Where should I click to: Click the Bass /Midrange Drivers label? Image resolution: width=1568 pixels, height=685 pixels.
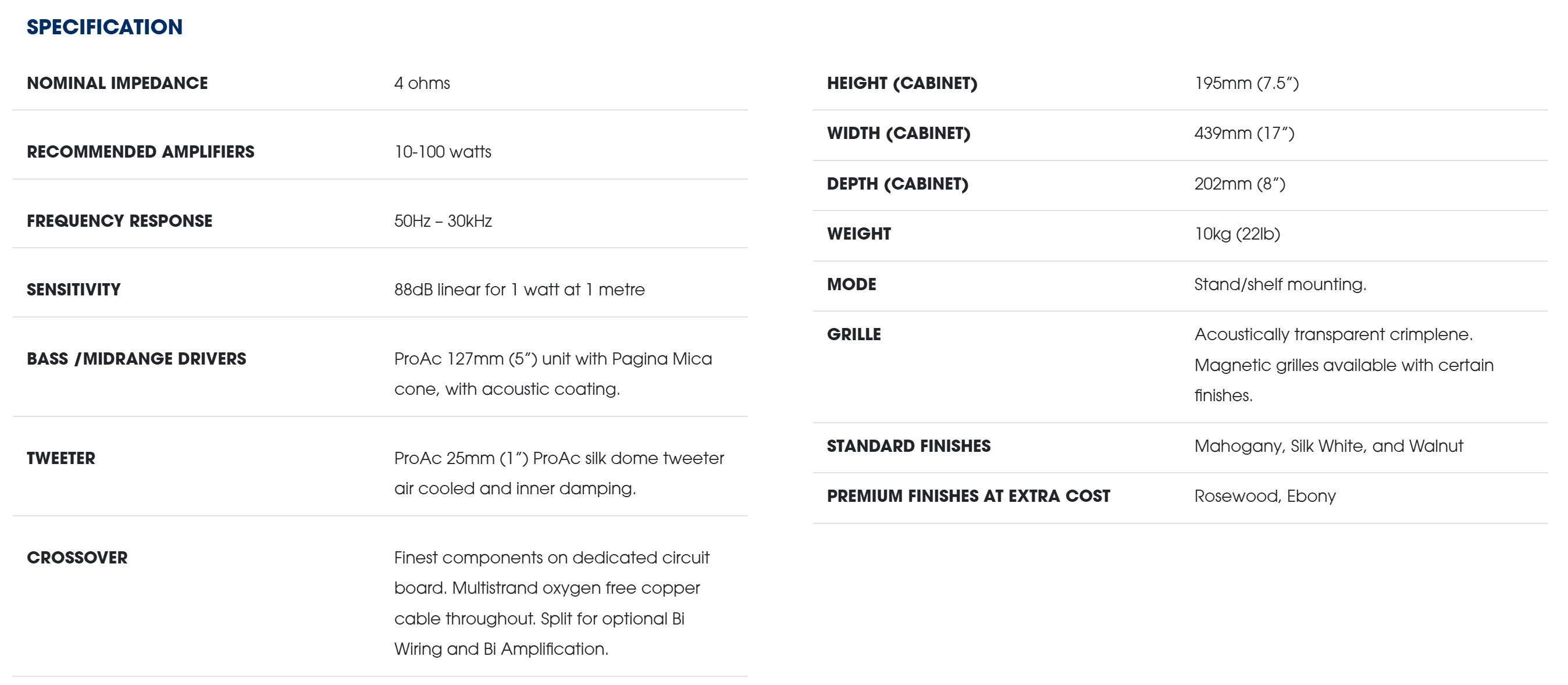click(136, 359)
